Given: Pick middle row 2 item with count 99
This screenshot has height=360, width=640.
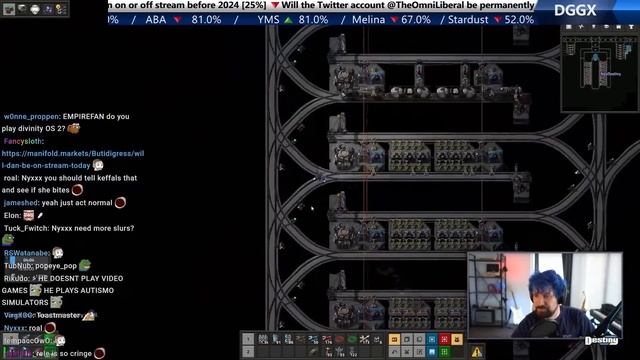Looking at the screenshot, I should tap(340, 352).
